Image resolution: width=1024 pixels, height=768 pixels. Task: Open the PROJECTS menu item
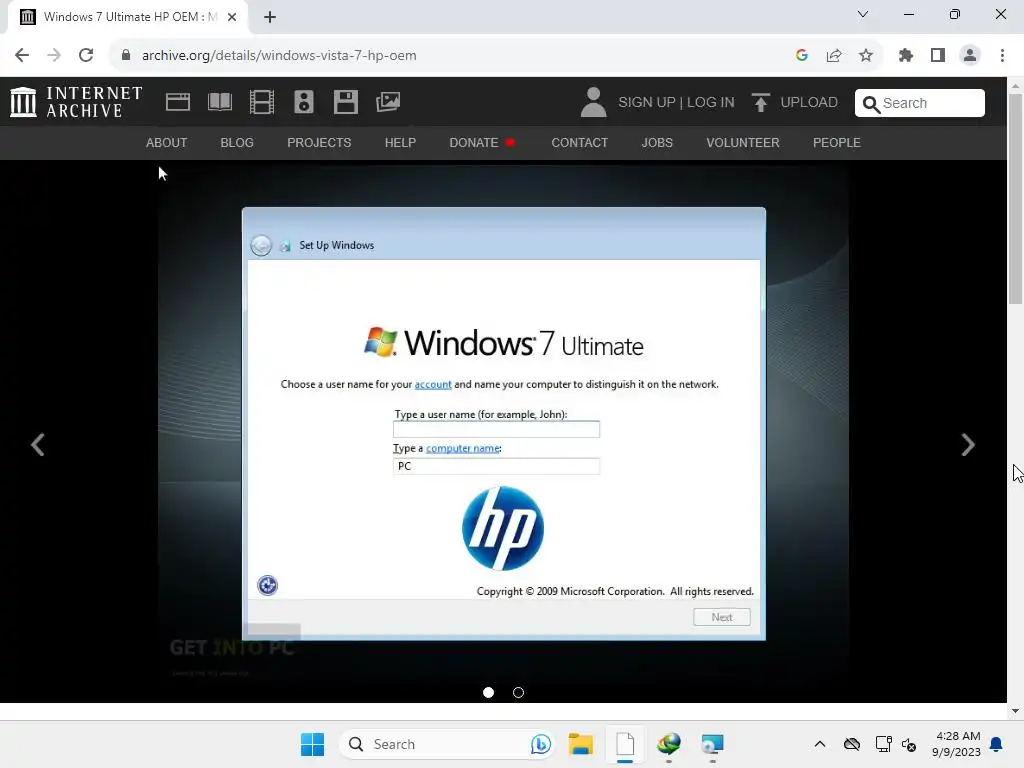(319, 142)
